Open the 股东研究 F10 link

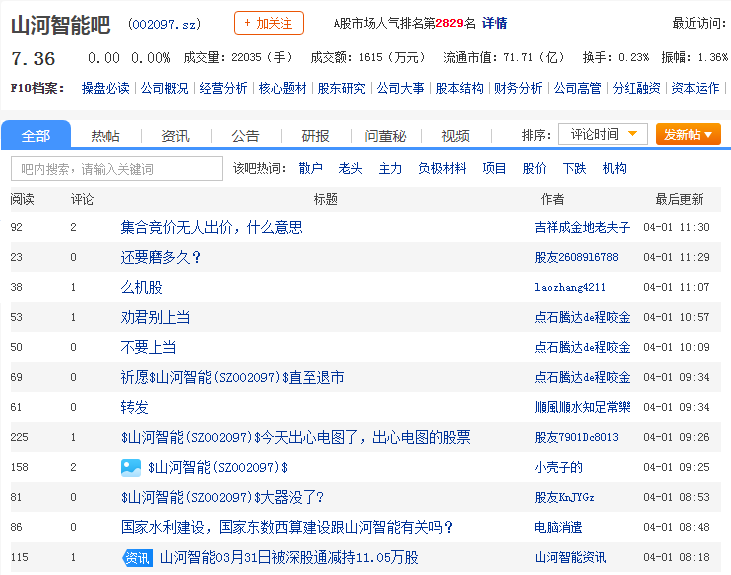[x=341, y=88]
